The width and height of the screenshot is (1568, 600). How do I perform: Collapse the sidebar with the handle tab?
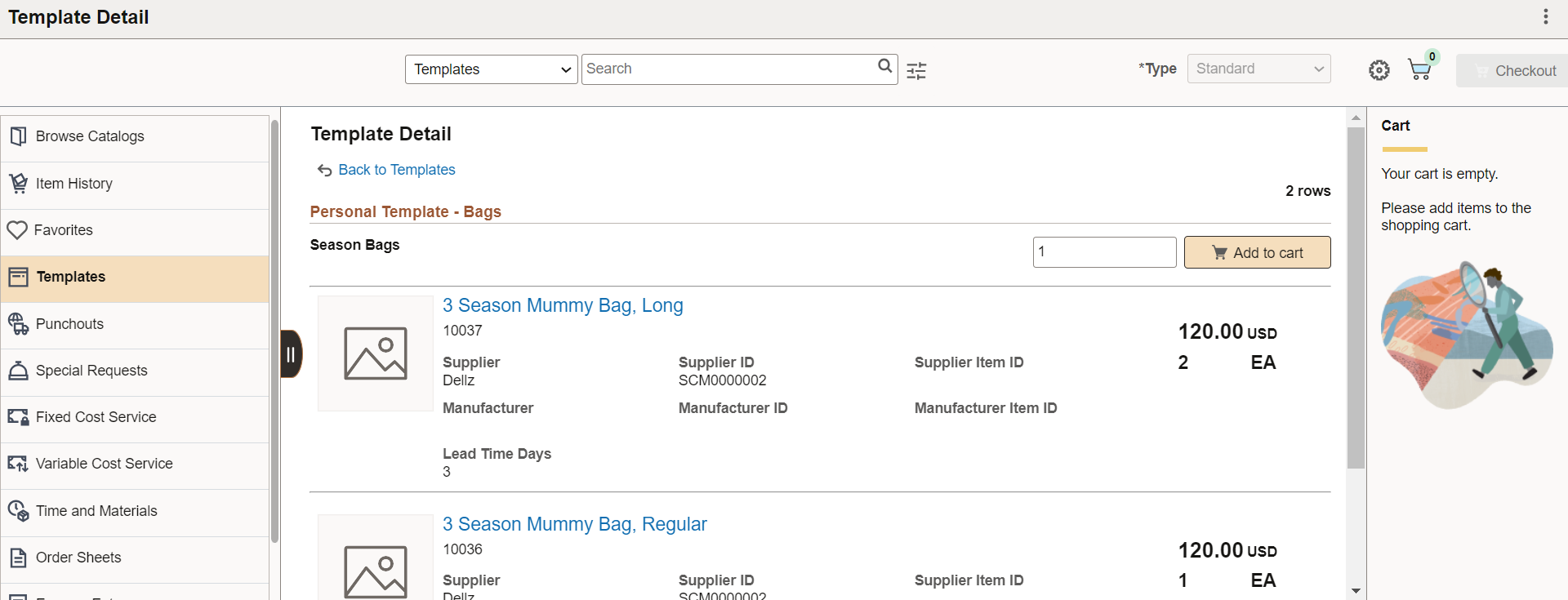point(291,354)
